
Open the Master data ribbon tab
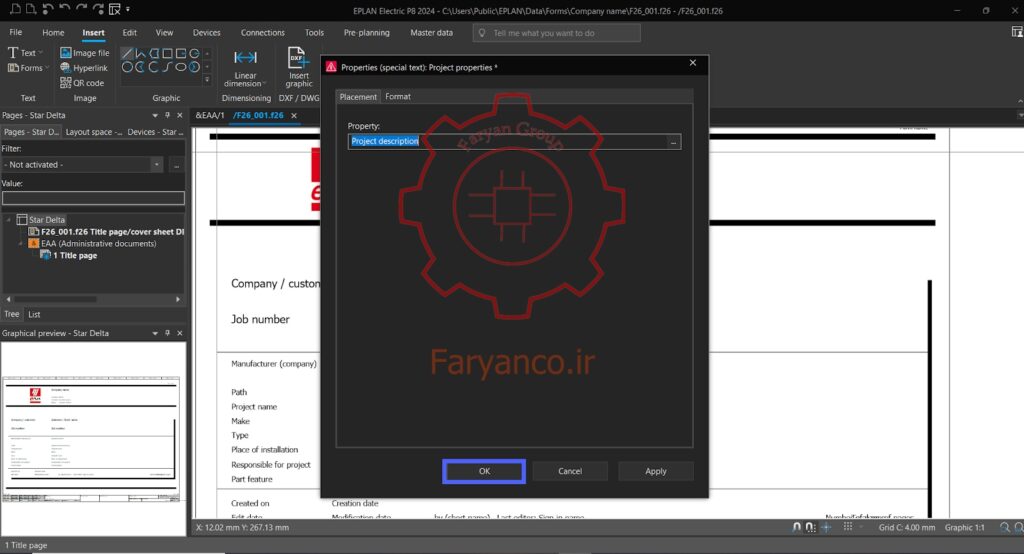pyautogui.click(x=431, y=33)
